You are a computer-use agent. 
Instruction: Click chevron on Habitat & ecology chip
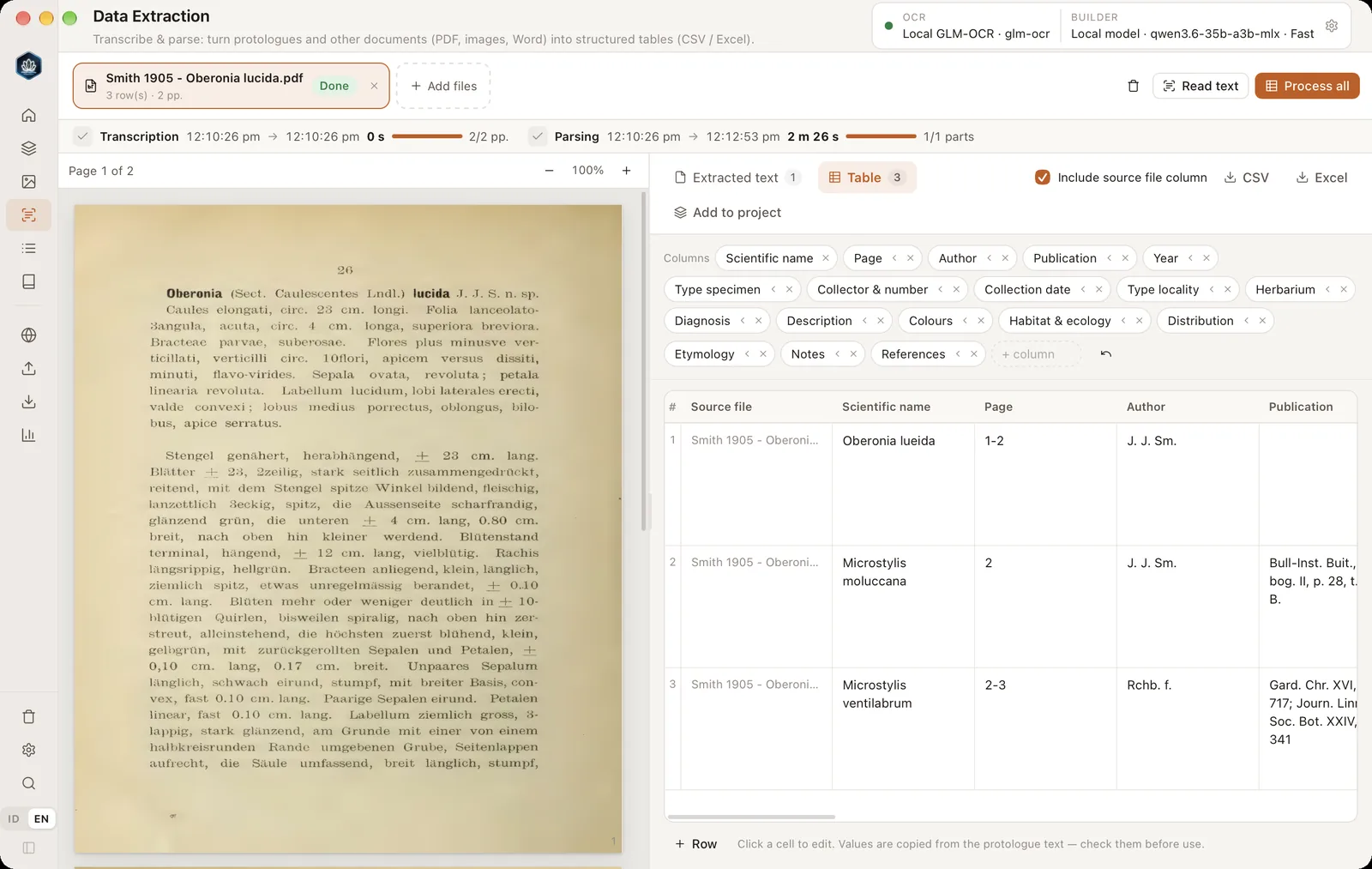1123,321
